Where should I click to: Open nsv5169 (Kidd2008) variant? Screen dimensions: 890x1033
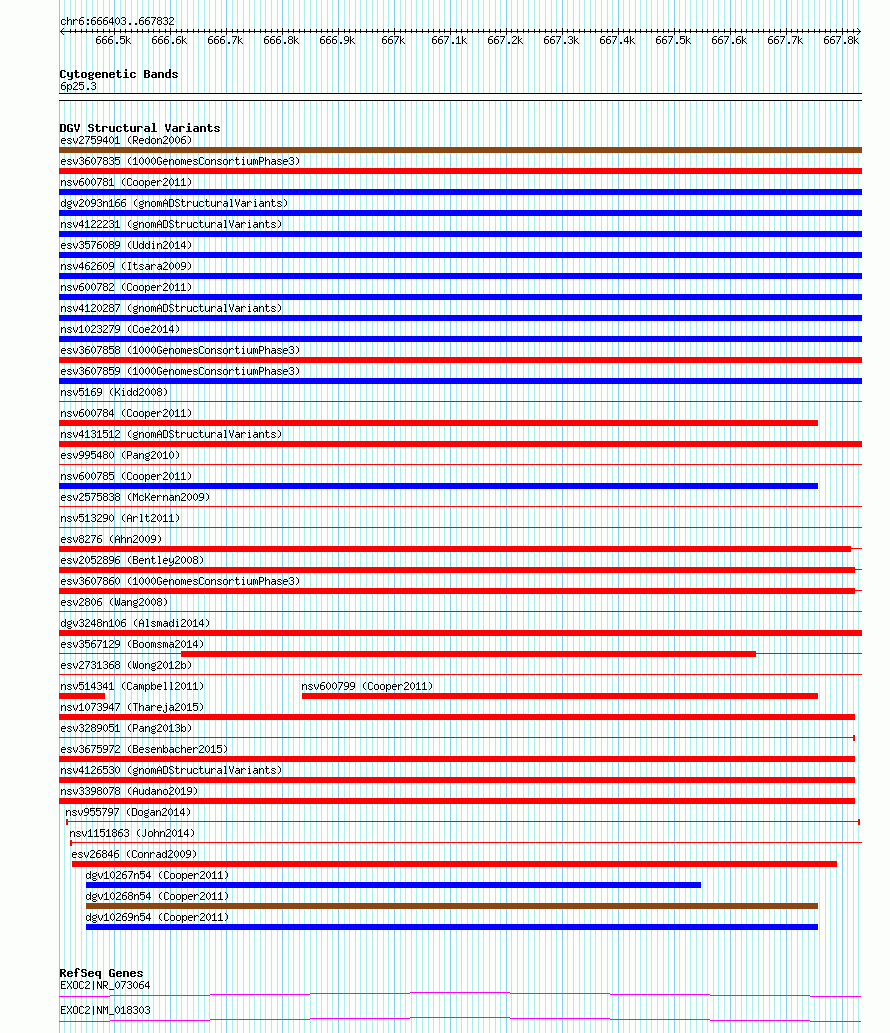(114, 393)
